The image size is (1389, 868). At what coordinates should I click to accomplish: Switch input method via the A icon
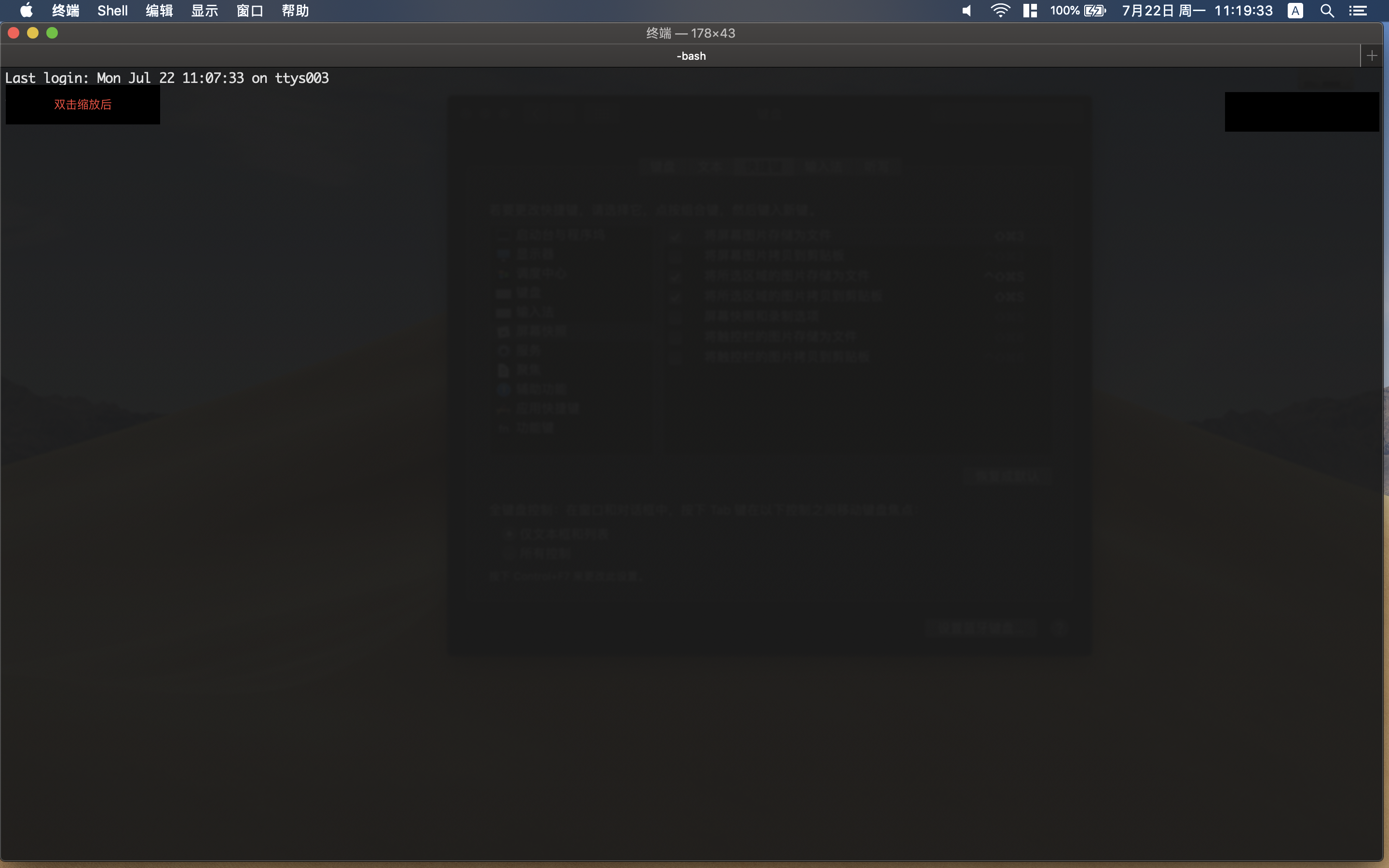coord(1295,10)
